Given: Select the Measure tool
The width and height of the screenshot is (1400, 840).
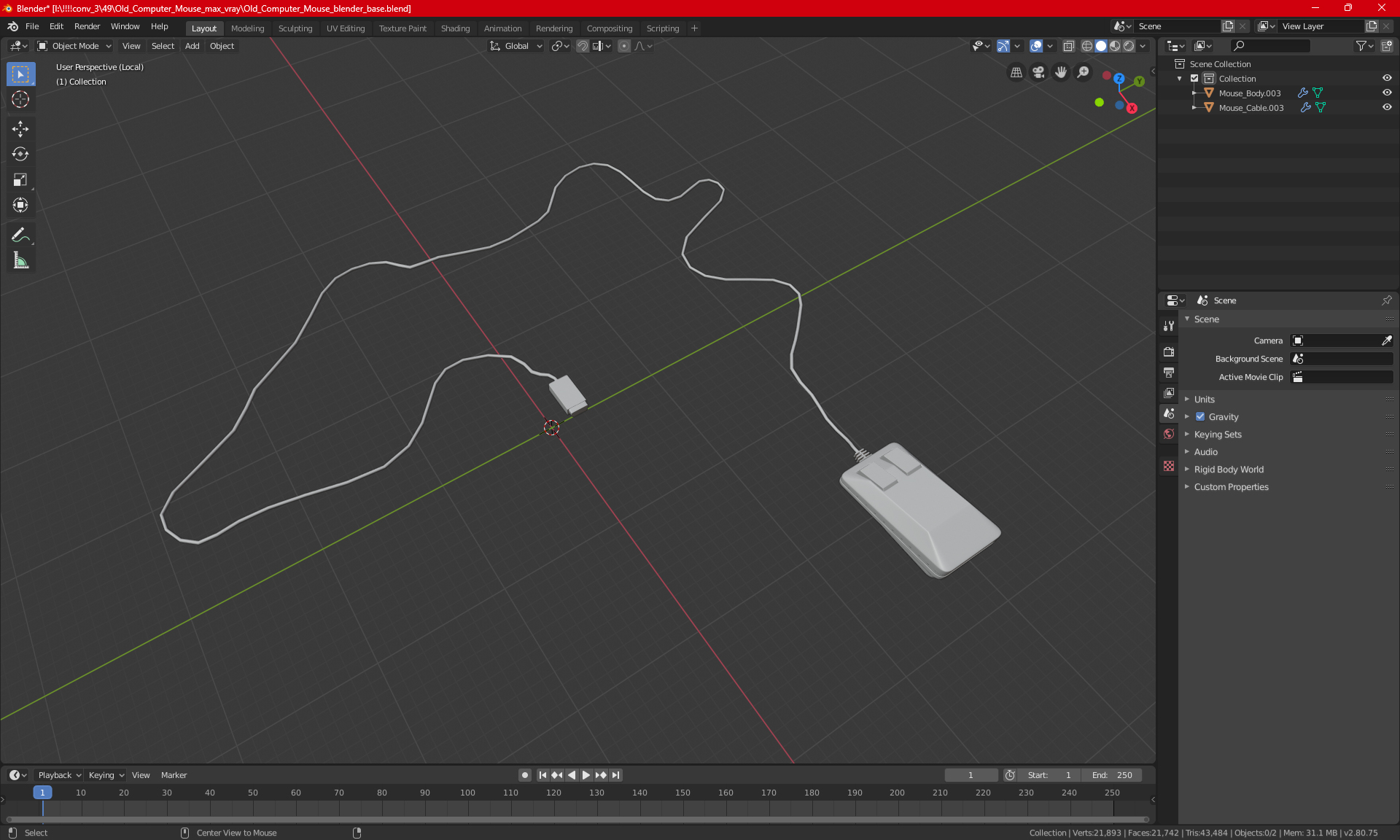Looking at the screenshot, I should 20,260.
